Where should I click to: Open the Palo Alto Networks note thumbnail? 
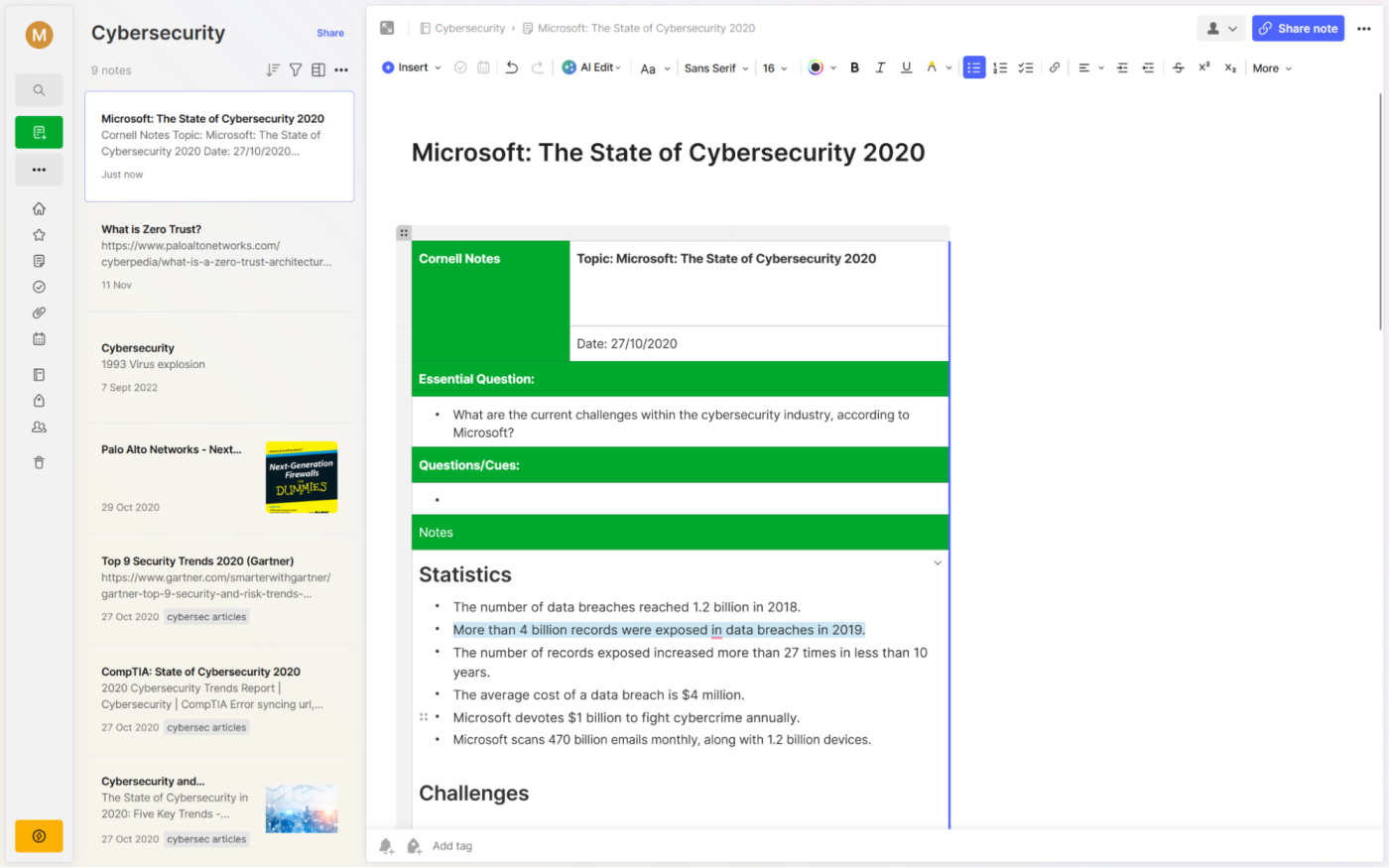(x=302, y=477)
